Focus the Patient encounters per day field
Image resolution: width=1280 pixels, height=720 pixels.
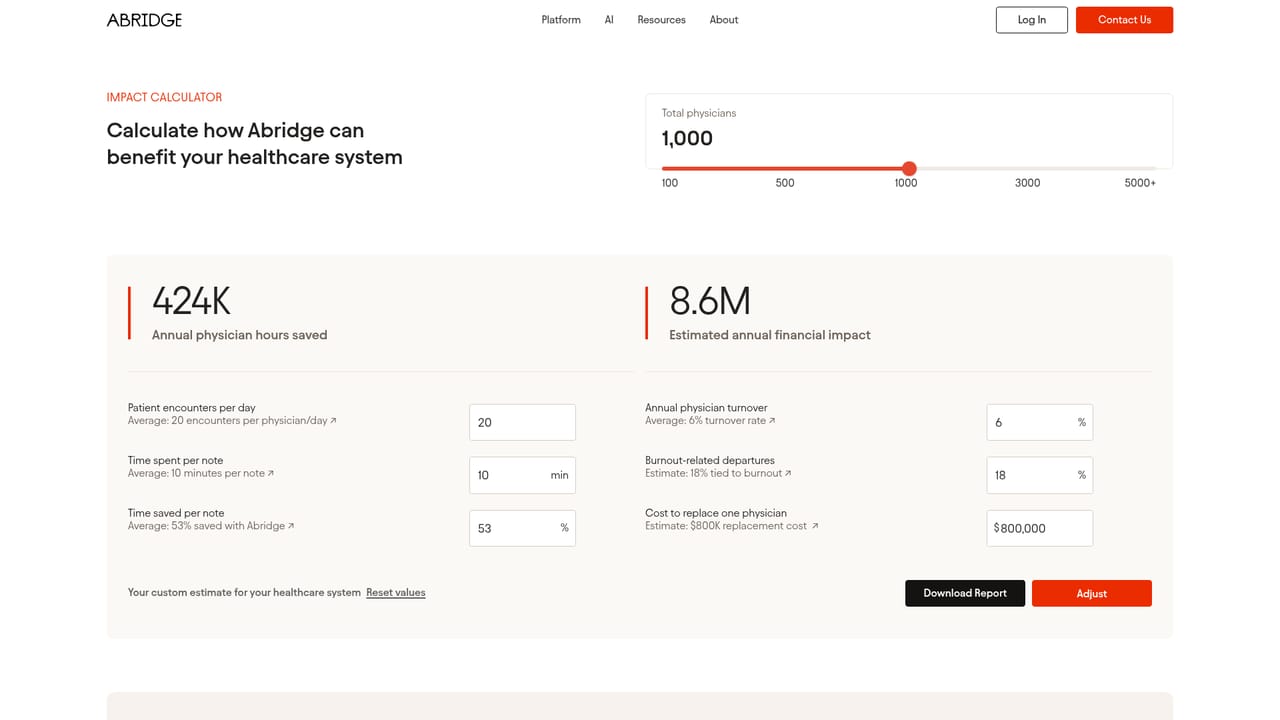(x=522, y=422)
